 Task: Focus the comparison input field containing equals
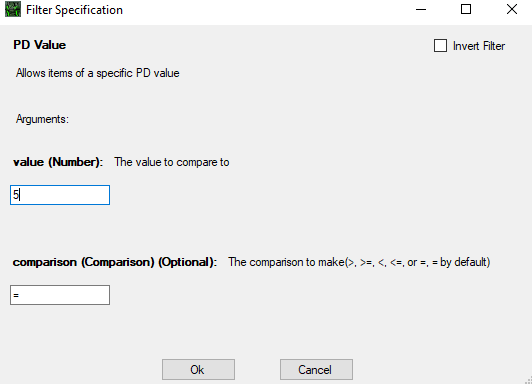[x=60, y=295]
